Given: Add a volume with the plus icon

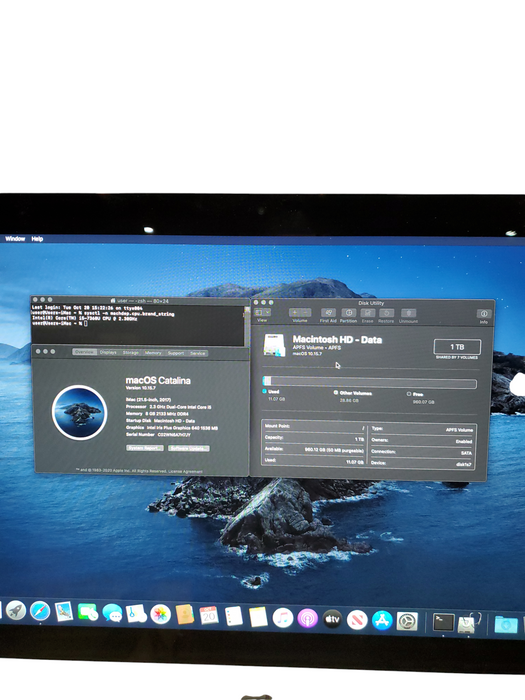Looking at the screenshot, I should click(295, 312).
